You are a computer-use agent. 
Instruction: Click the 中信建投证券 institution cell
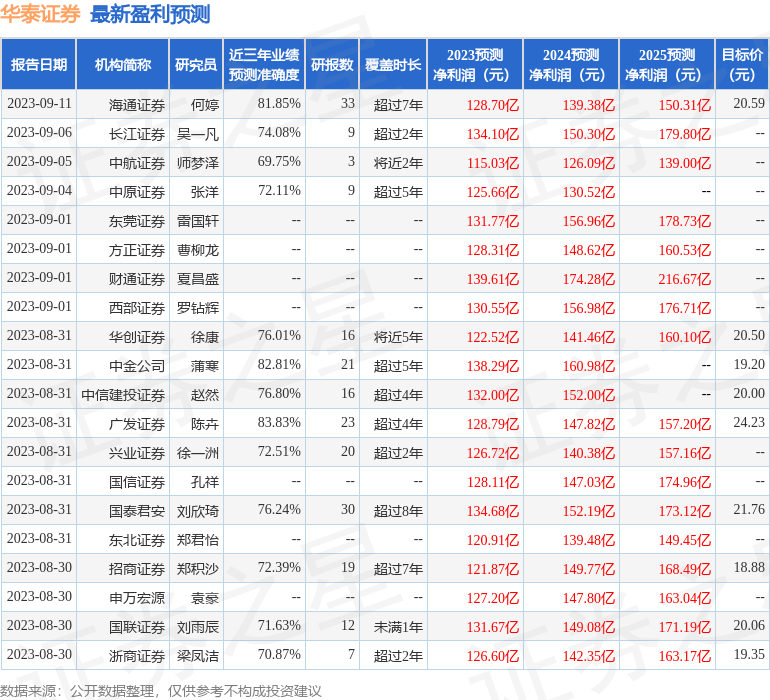pos(123,394)
